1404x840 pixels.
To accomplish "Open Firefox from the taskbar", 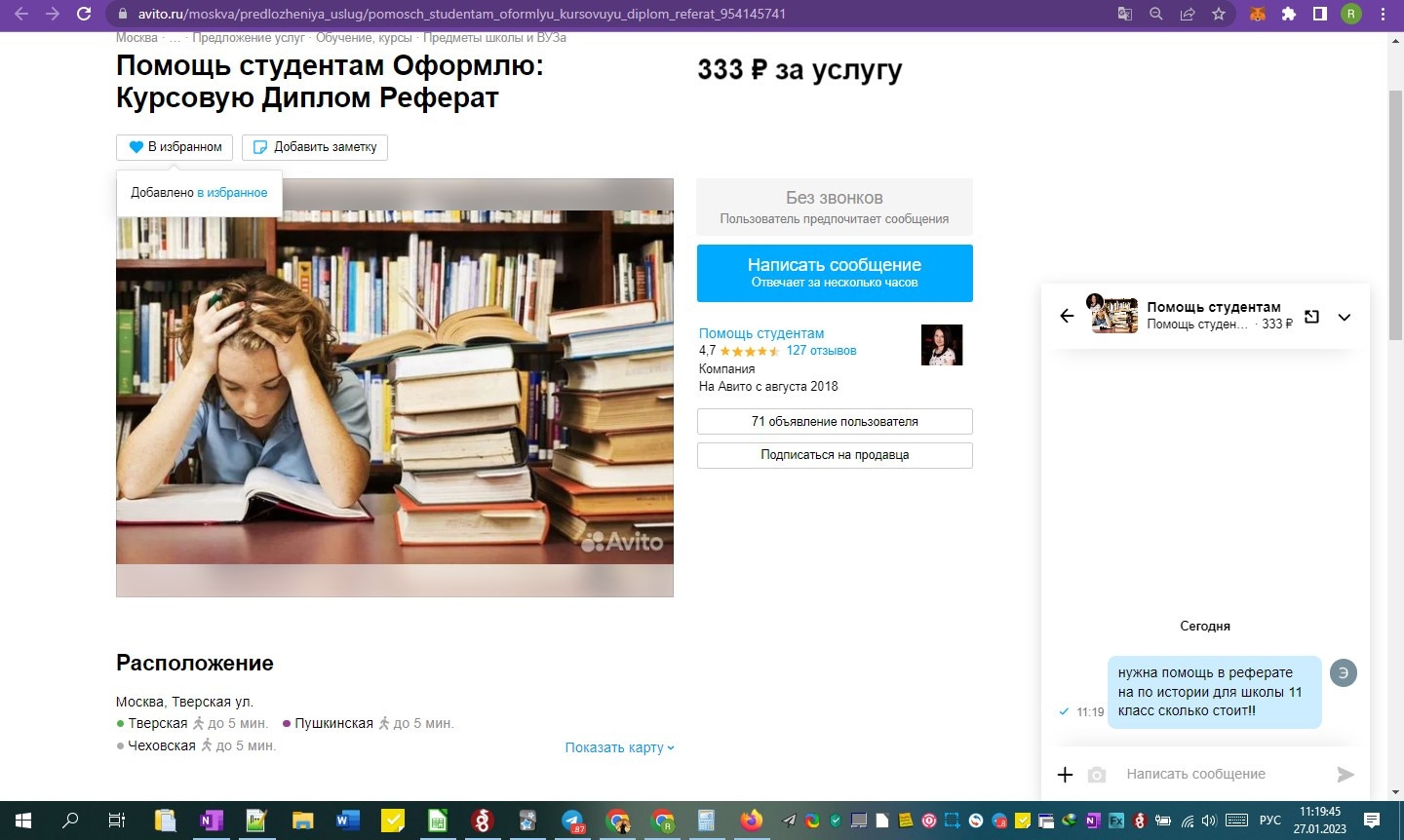I will point(752,821).
